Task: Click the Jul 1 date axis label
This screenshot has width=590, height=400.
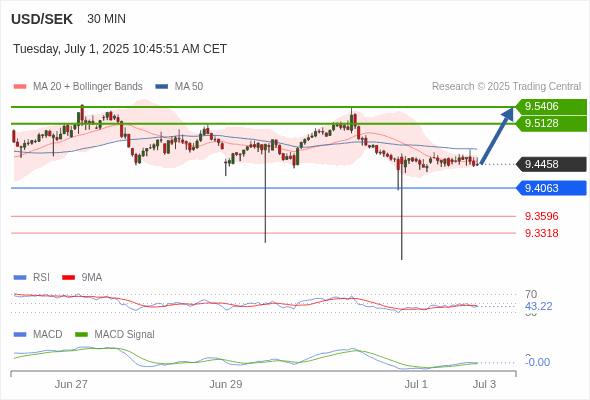Action: click(416, 384)
